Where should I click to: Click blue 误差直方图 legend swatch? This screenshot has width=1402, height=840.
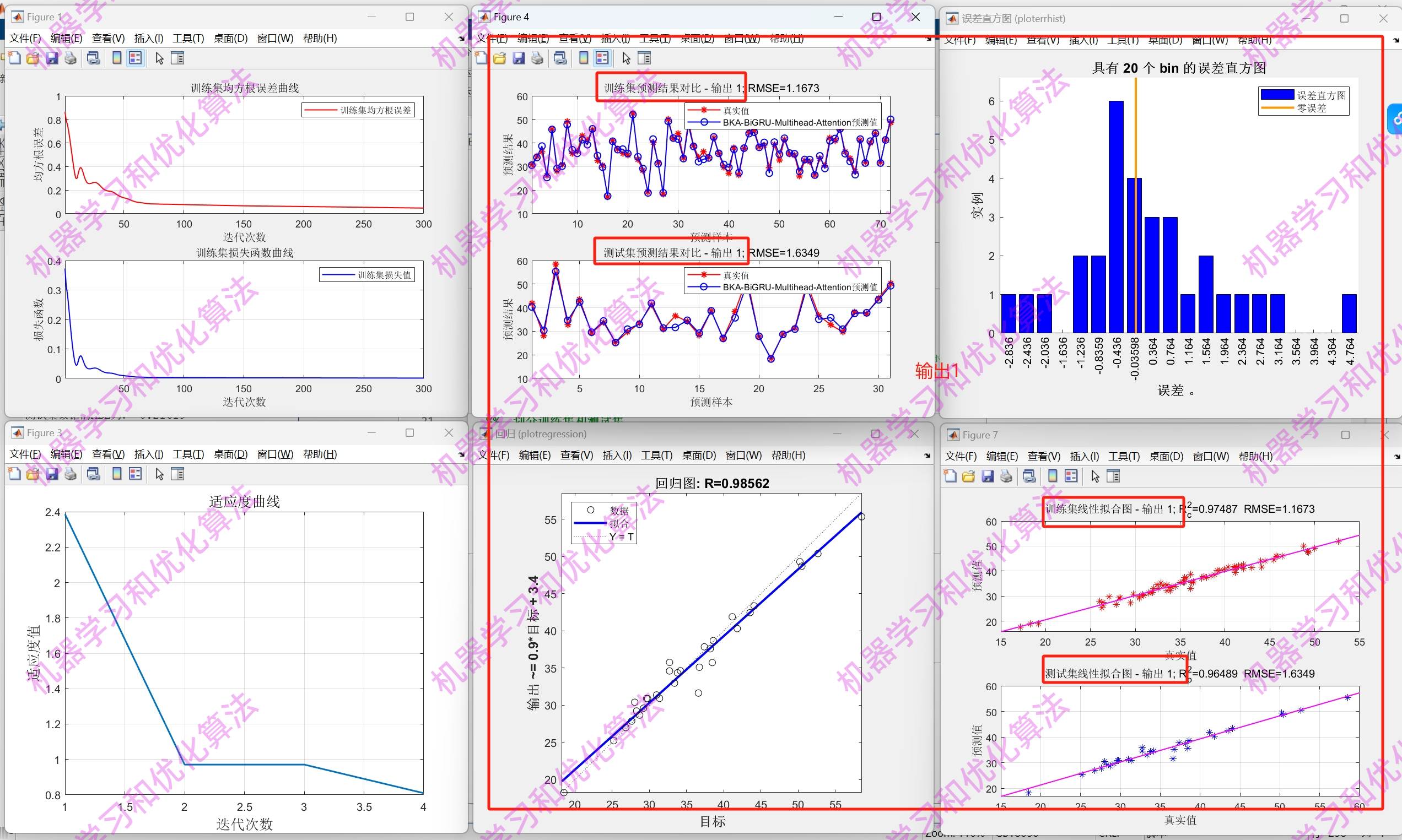(x=1277, y=95)
